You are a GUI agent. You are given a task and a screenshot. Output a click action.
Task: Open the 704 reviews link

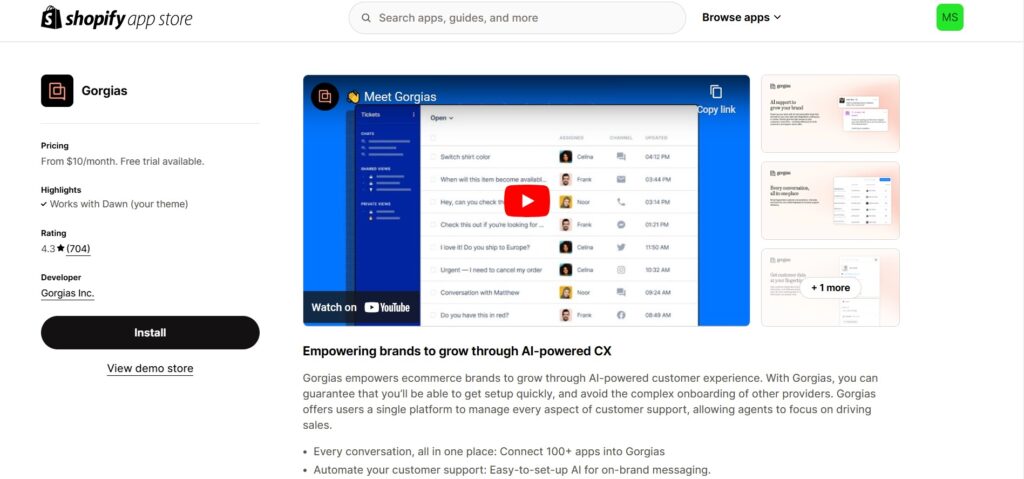tap(78, 248)
